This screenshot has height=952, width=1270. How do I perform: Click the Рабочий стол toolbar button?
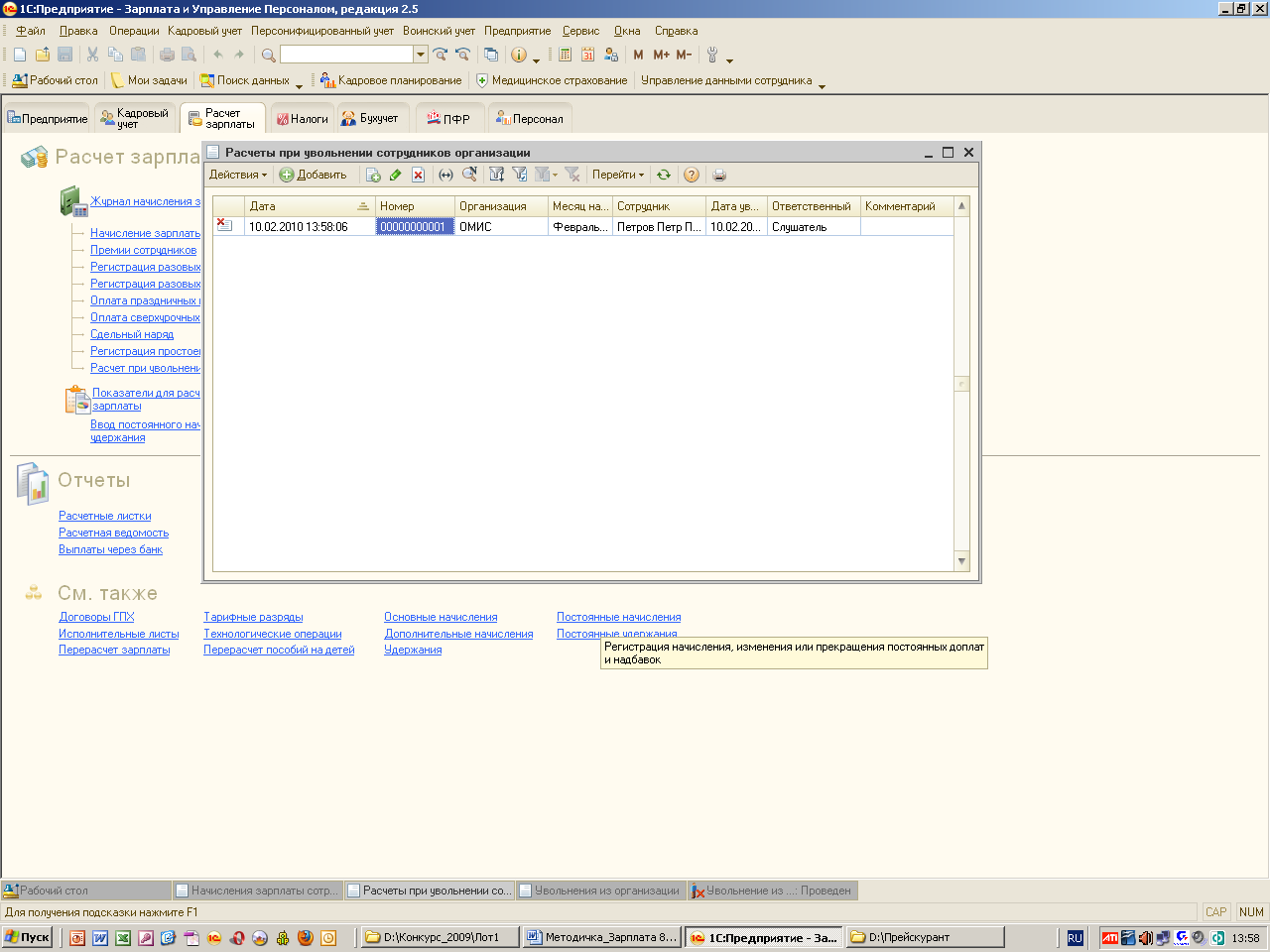coord(56,80)
